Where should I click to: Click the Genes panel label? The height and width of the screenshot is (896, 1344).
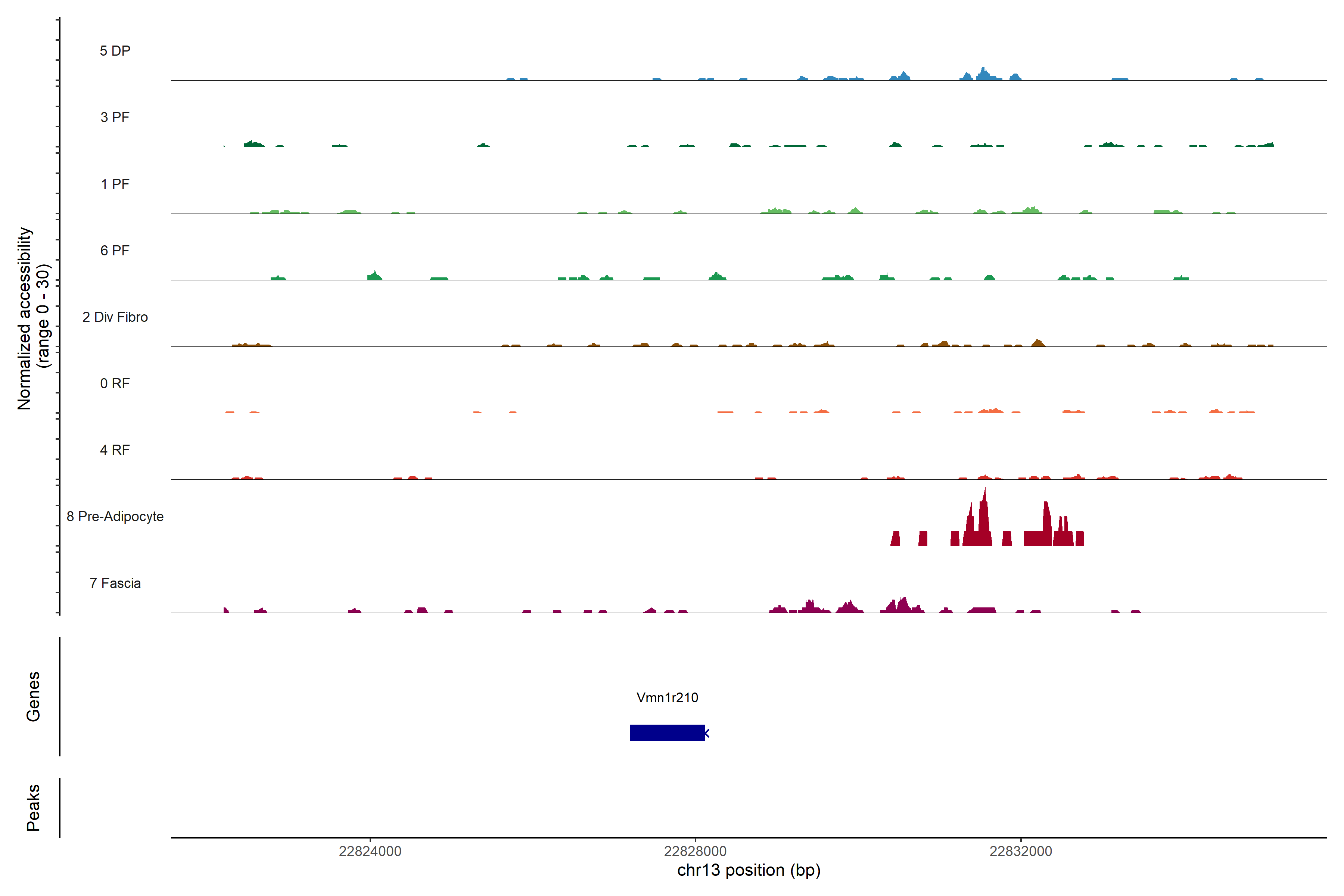point(33,697)
